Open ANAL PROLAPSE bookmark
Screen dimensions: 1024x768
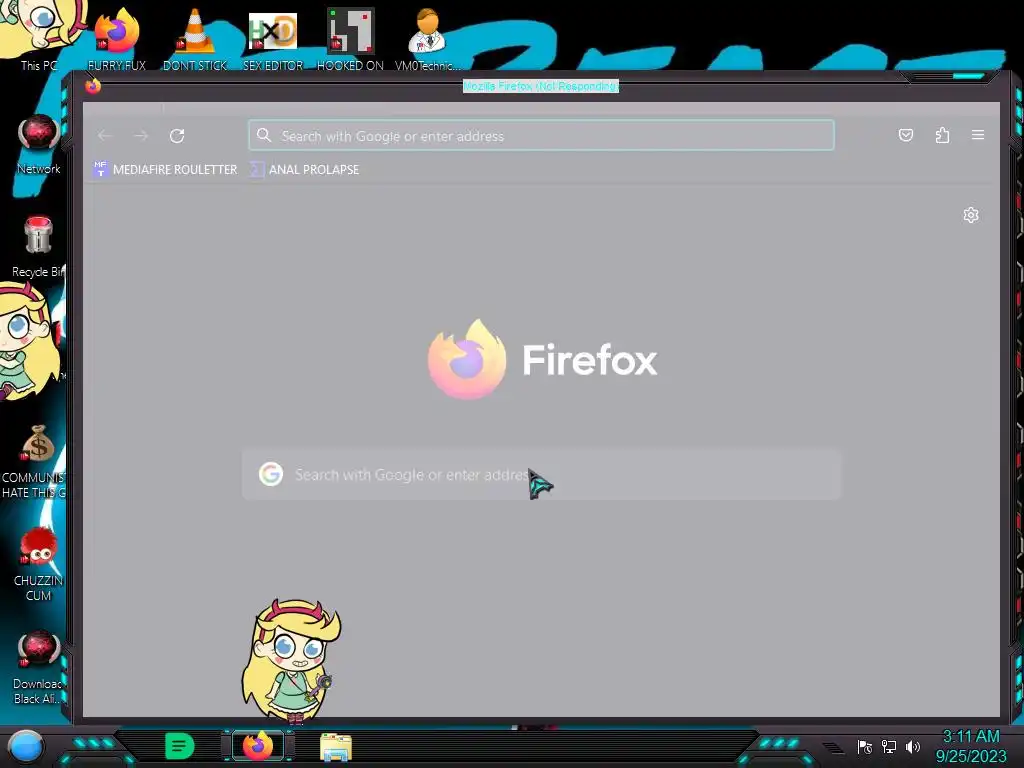coord(305,170)
